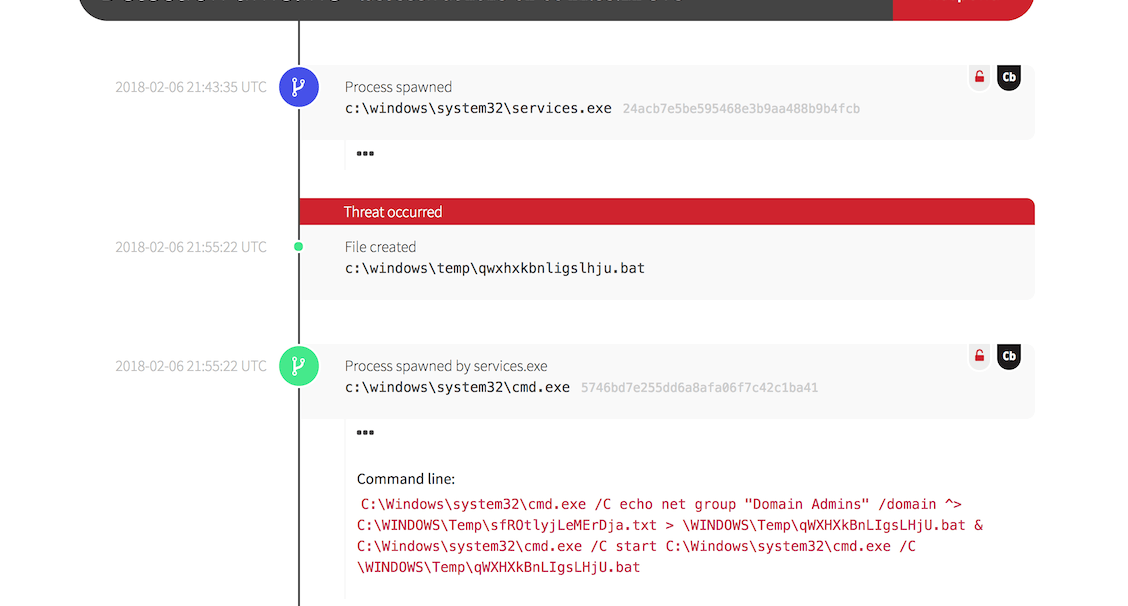Click the Cb badge on cmd.exe row
Image resolution: width=1128 pixels, height=606 pixels.
click(x=1009, y=356)
